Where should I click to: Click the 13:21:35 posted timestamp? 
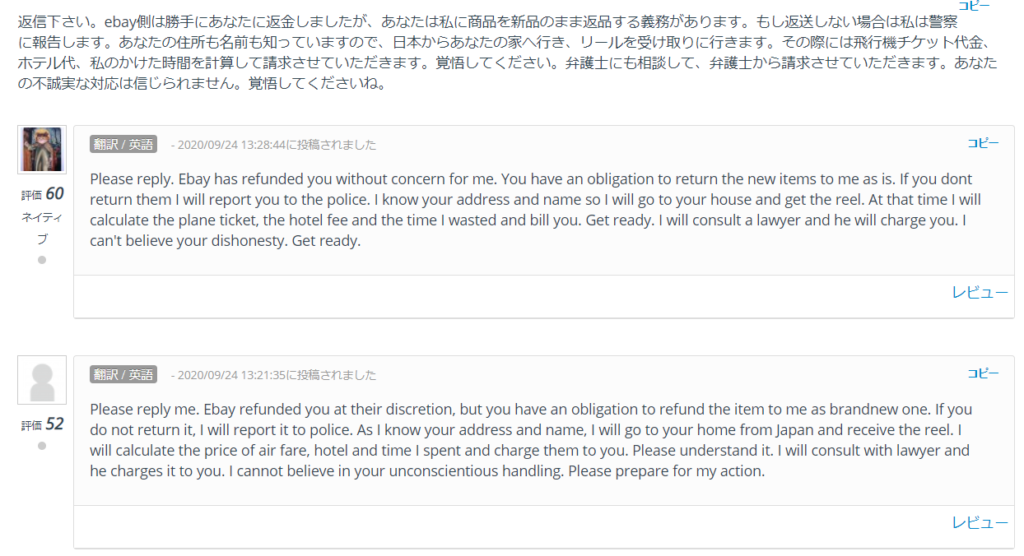tap(274, 375)
